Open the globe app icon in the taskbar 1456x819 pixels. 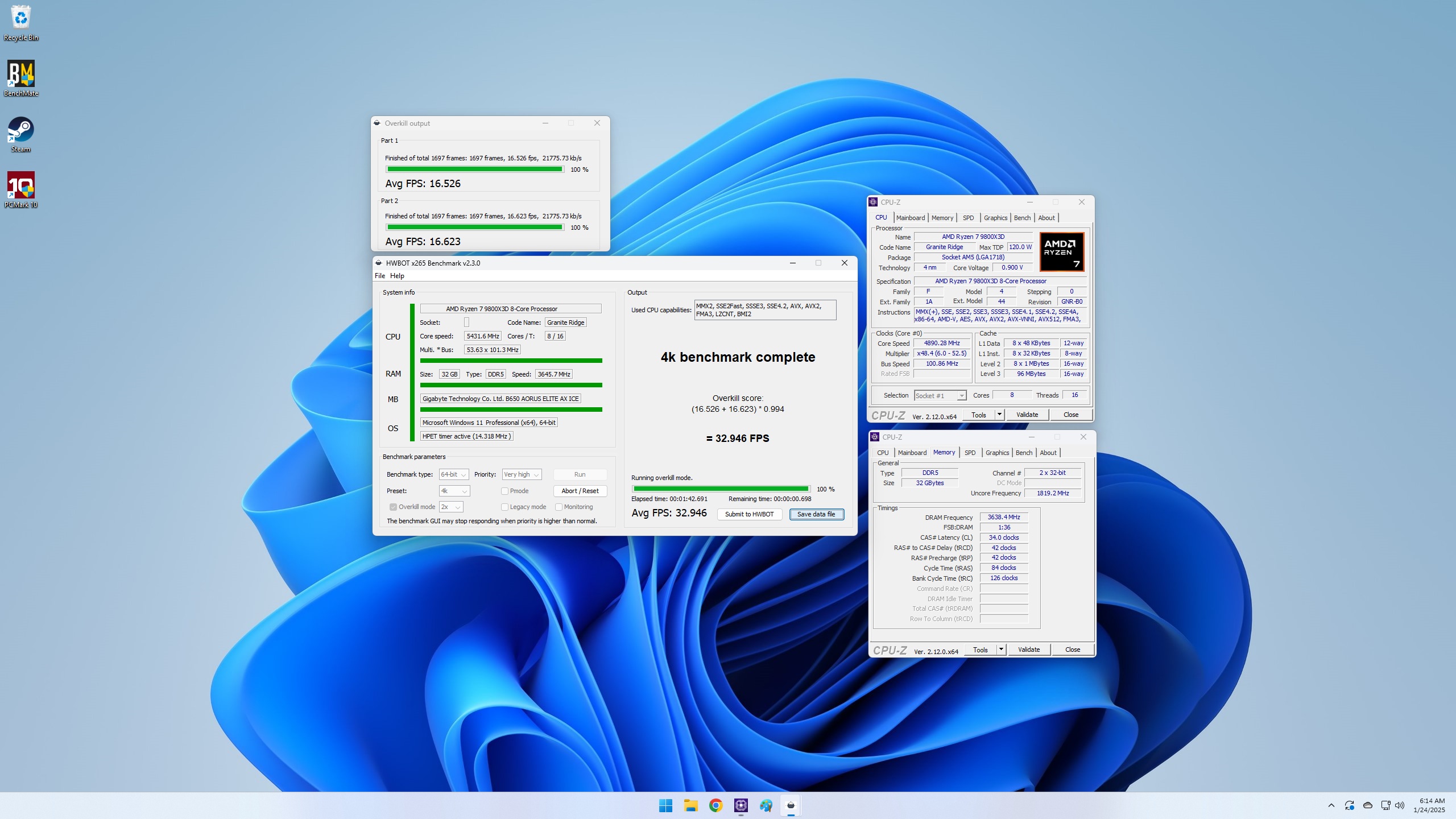pyautogui.click(x=766, y=805)
